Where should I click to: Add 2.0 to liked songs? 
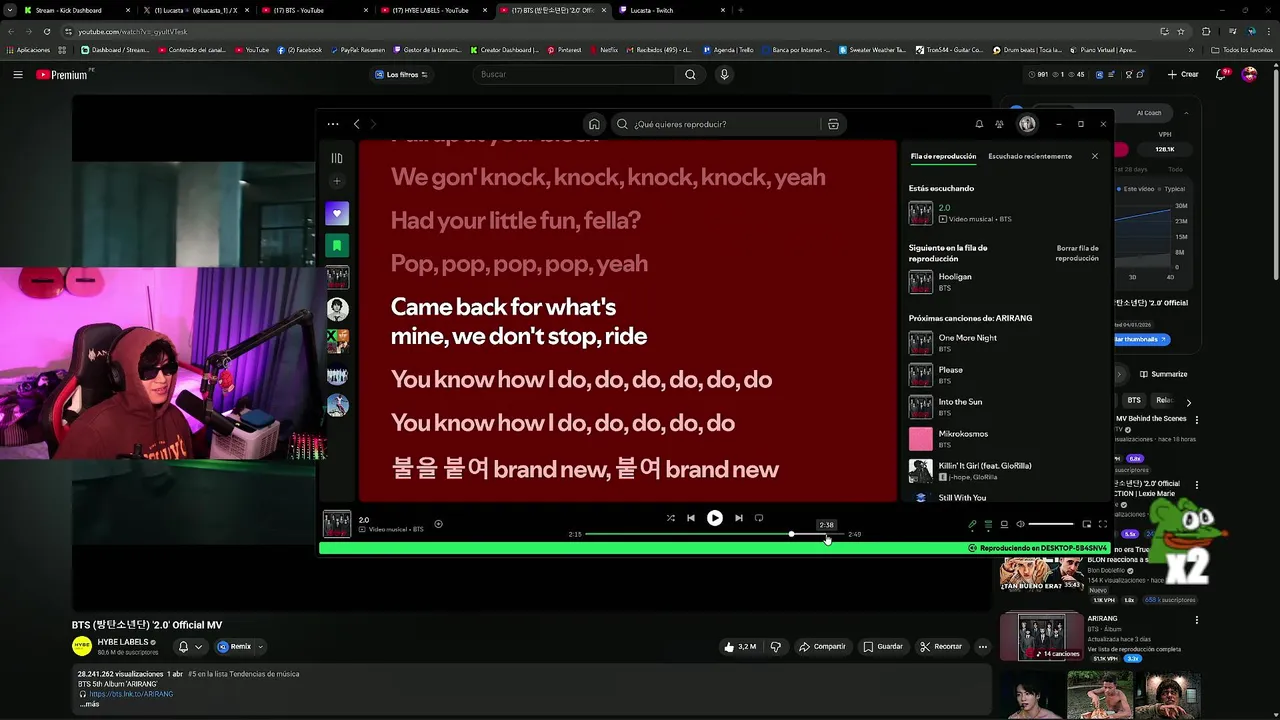pos(438,524)
